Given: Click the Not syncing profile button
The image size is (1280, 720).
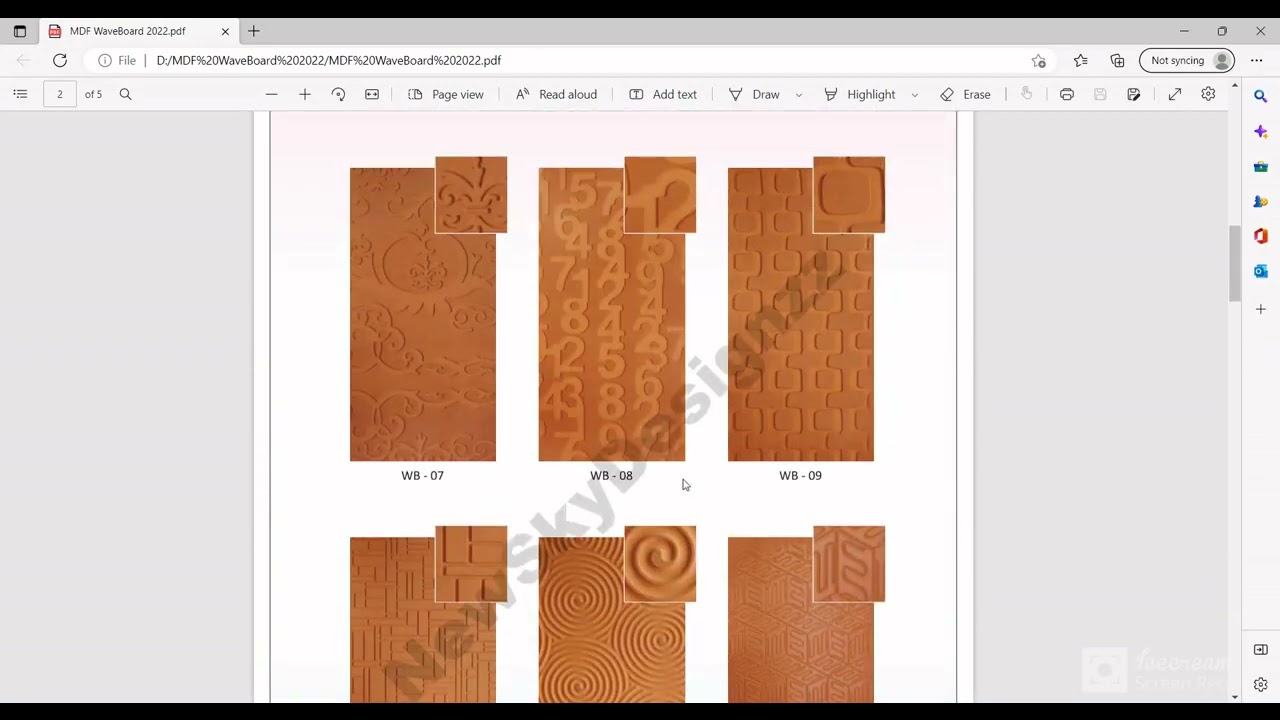Looking at the screenshot, I should click(1187, 60).
